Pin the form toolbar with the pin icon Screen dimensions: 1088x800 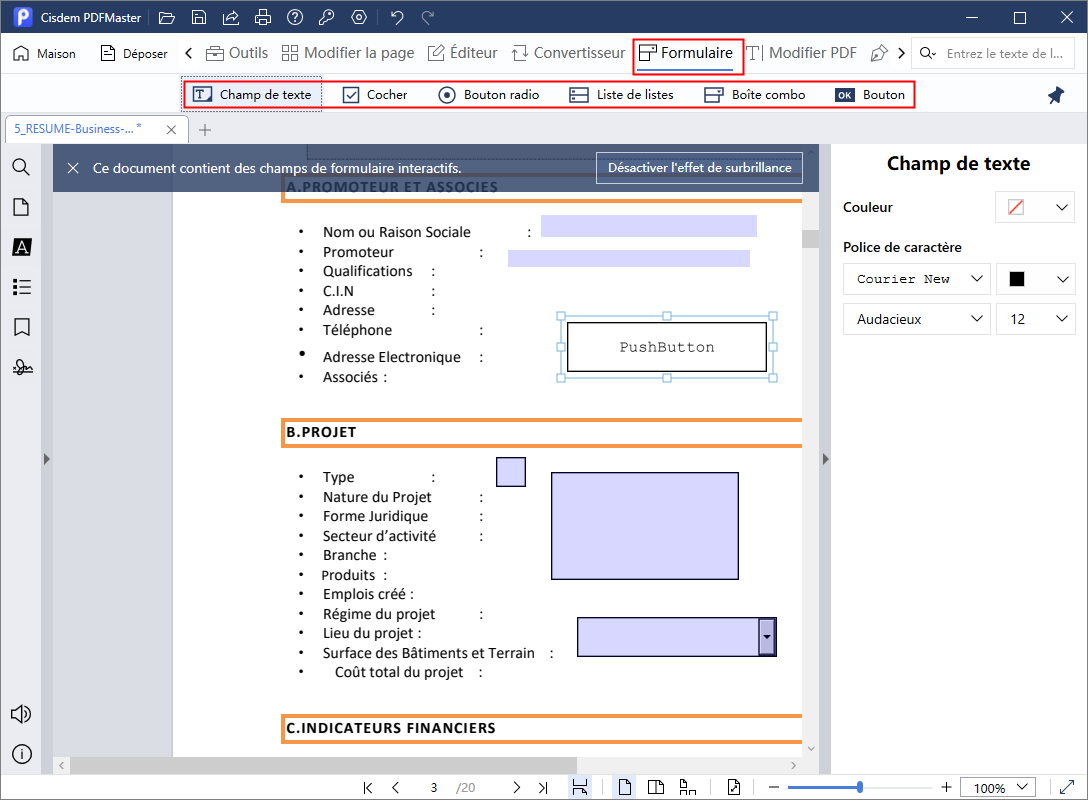1056,95
